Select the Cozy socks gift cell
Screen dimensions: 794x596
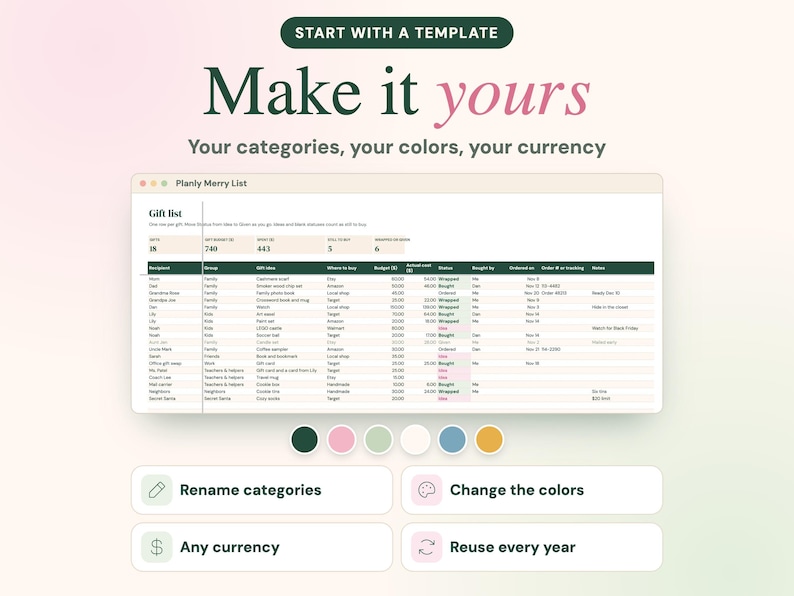268,399
